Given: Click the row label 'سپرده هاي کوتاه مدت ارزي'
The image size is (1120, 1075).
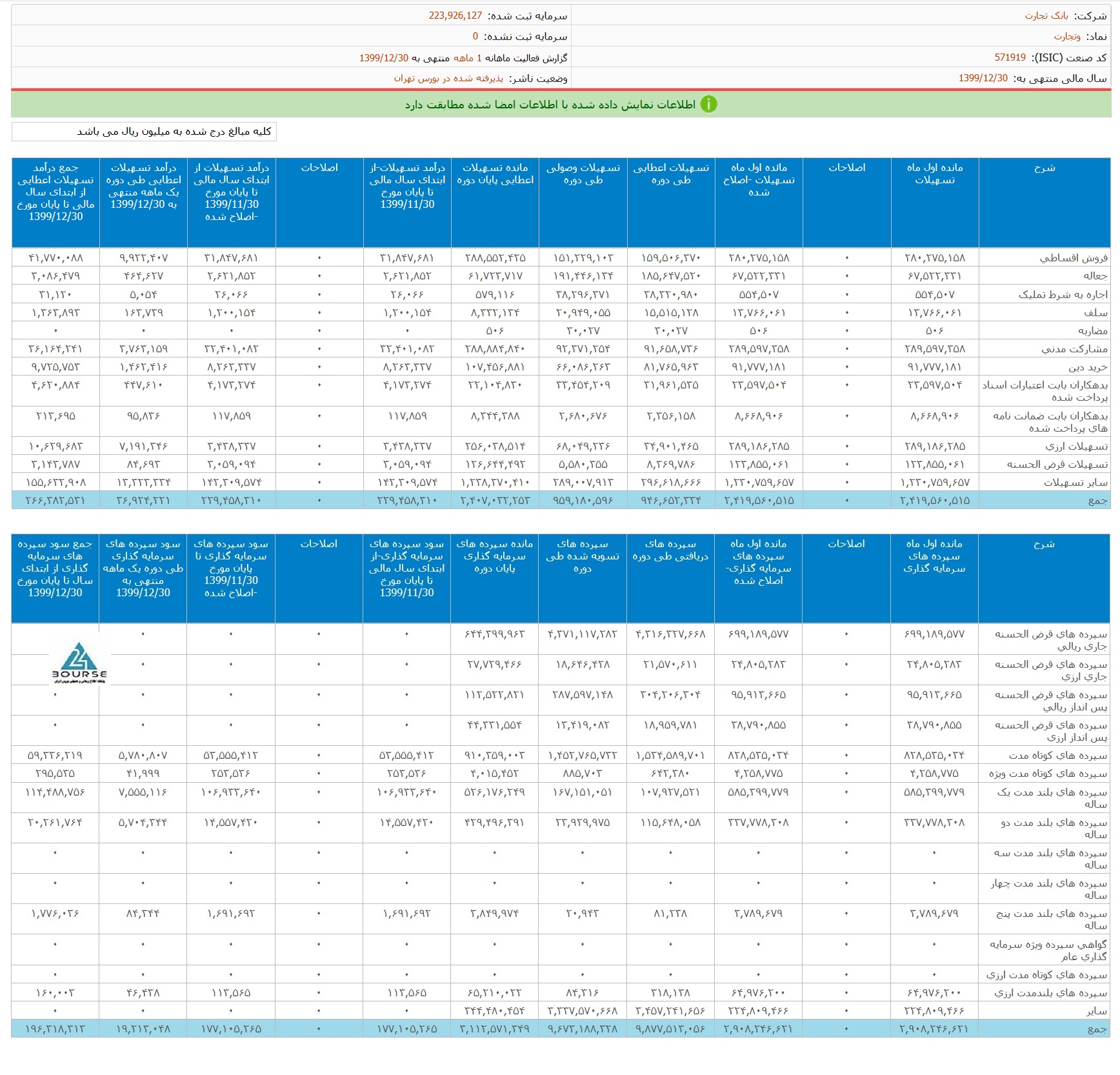Looking at the screenshot, I should (1046, 975).
